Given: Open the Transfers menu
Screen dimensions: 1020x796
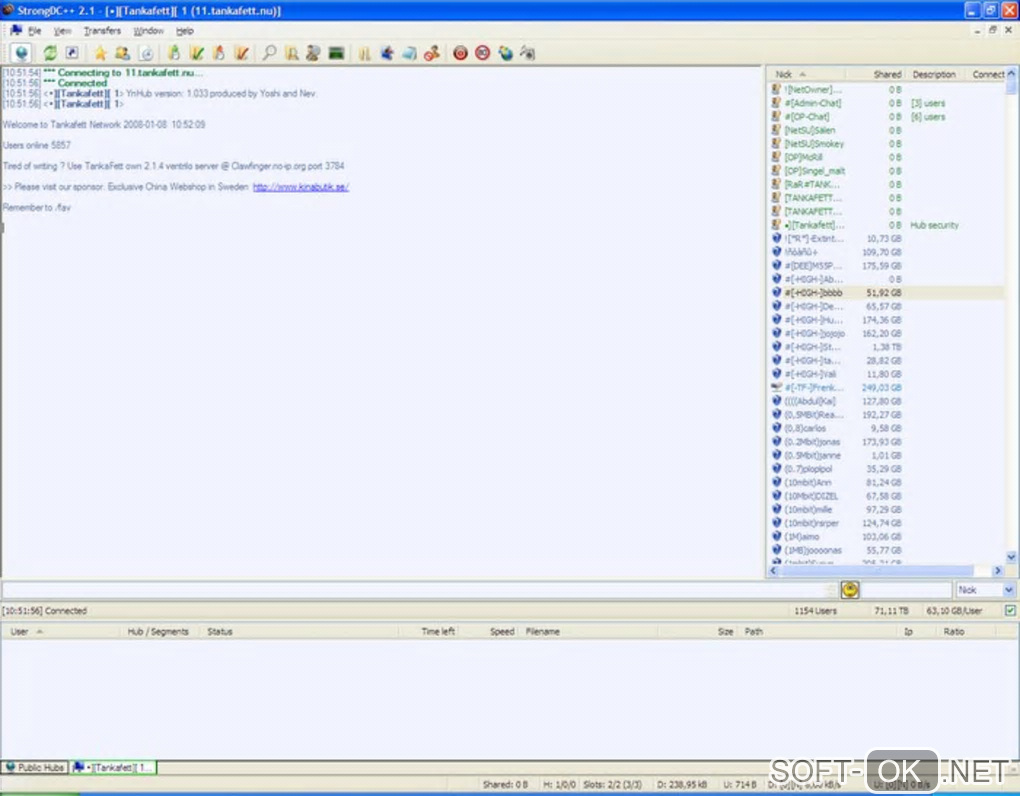Looking at the screenshot, I should 102,31.
